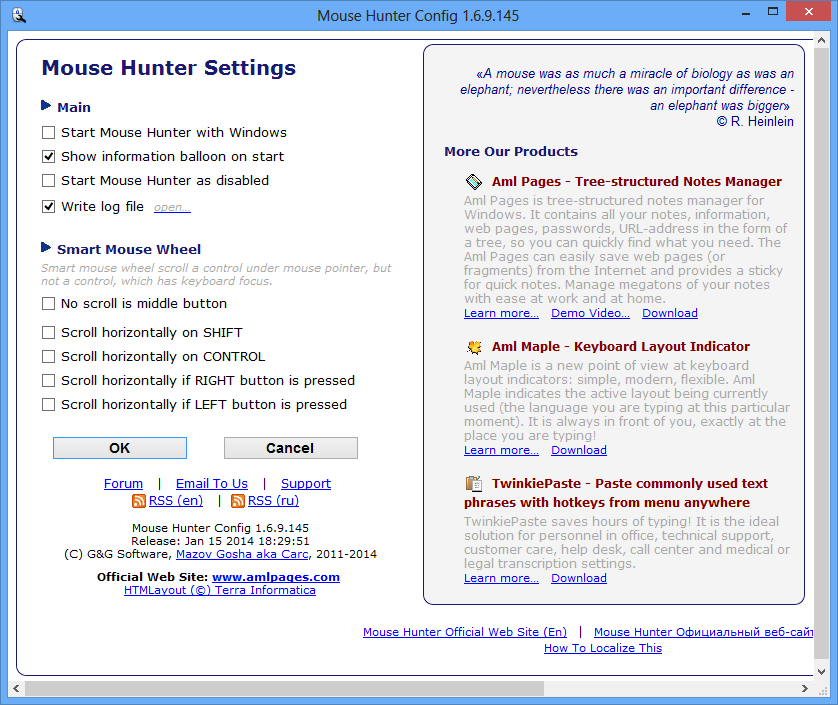Collapse the Smart Mouse Wheel section triangle
The height and width of the screenshot is (705, 838).
(x=46, y=247)
